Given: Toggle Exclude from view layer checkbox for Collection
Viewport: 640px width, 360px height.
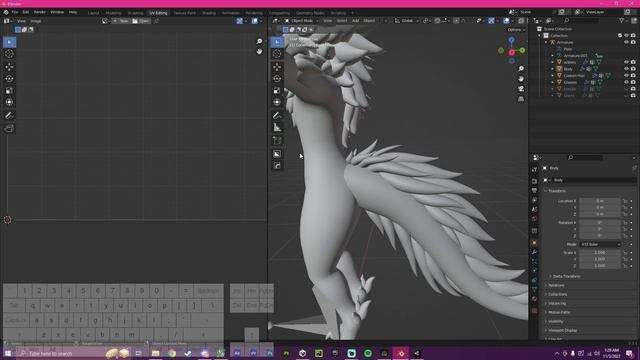Looking at the screenshot, I should pyautogui.click(x=620, y=36).
